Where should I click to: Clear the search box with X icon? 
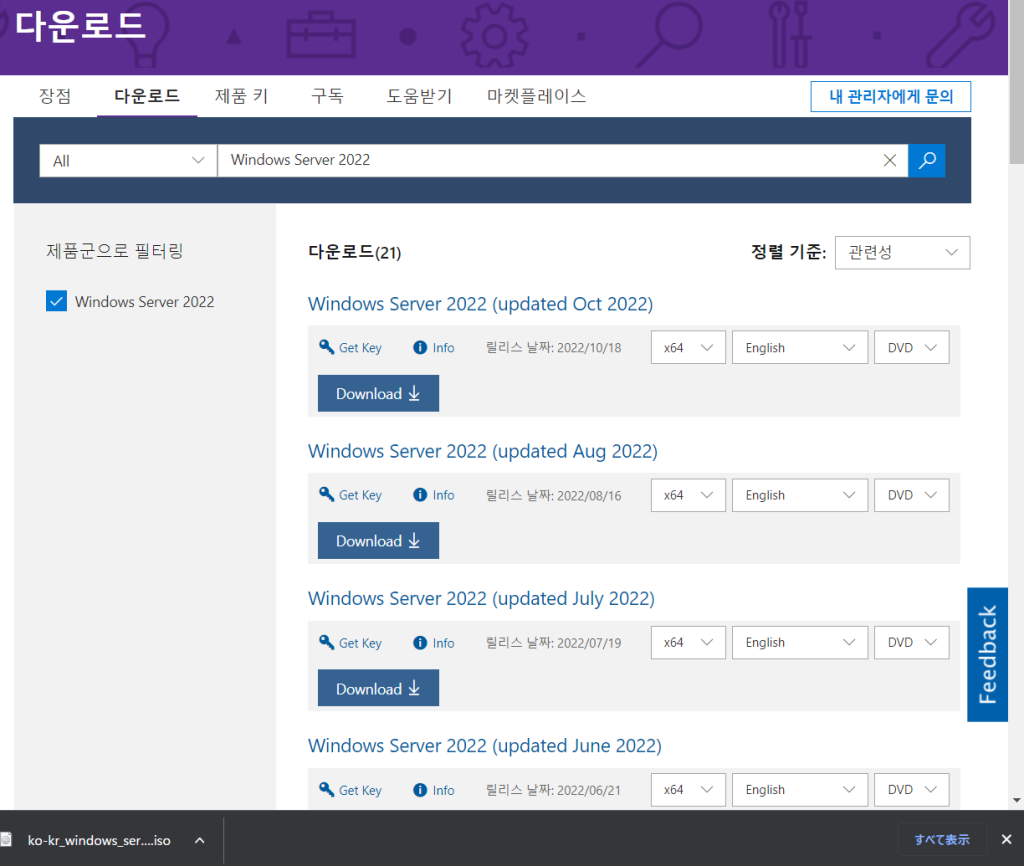[889, 160]
